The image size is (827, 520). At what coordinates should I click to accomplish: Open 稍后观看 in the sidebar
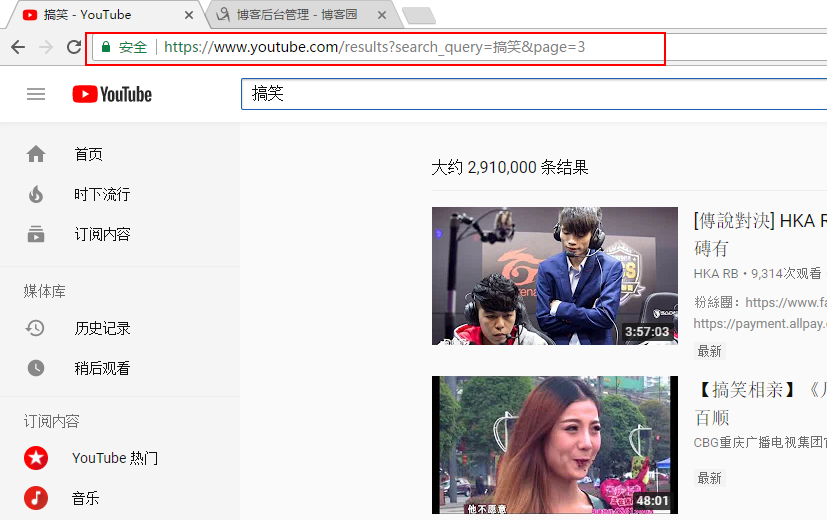click(x=102, y=368)
